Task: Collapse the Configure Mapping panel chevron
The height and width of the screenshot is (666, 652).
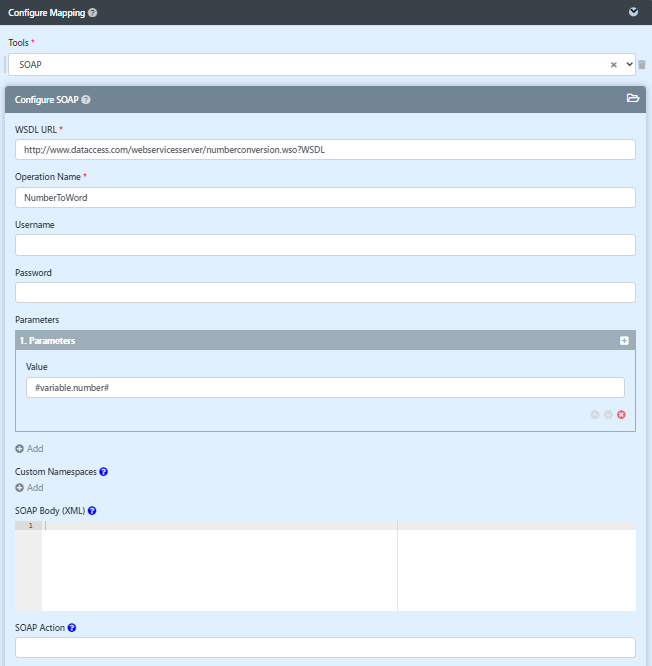Action: [632, 13]
